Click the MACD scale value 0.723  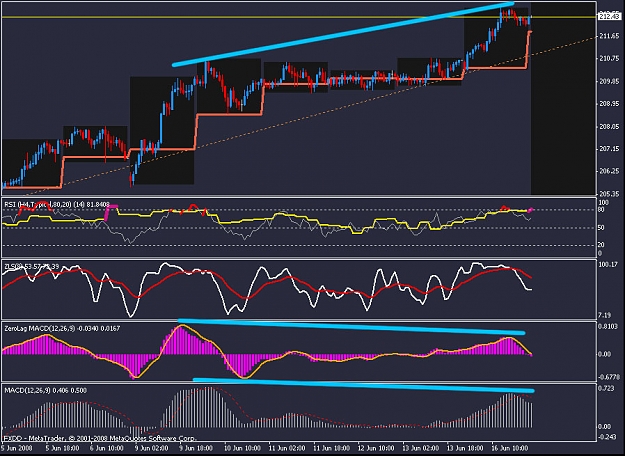(605, 388)
